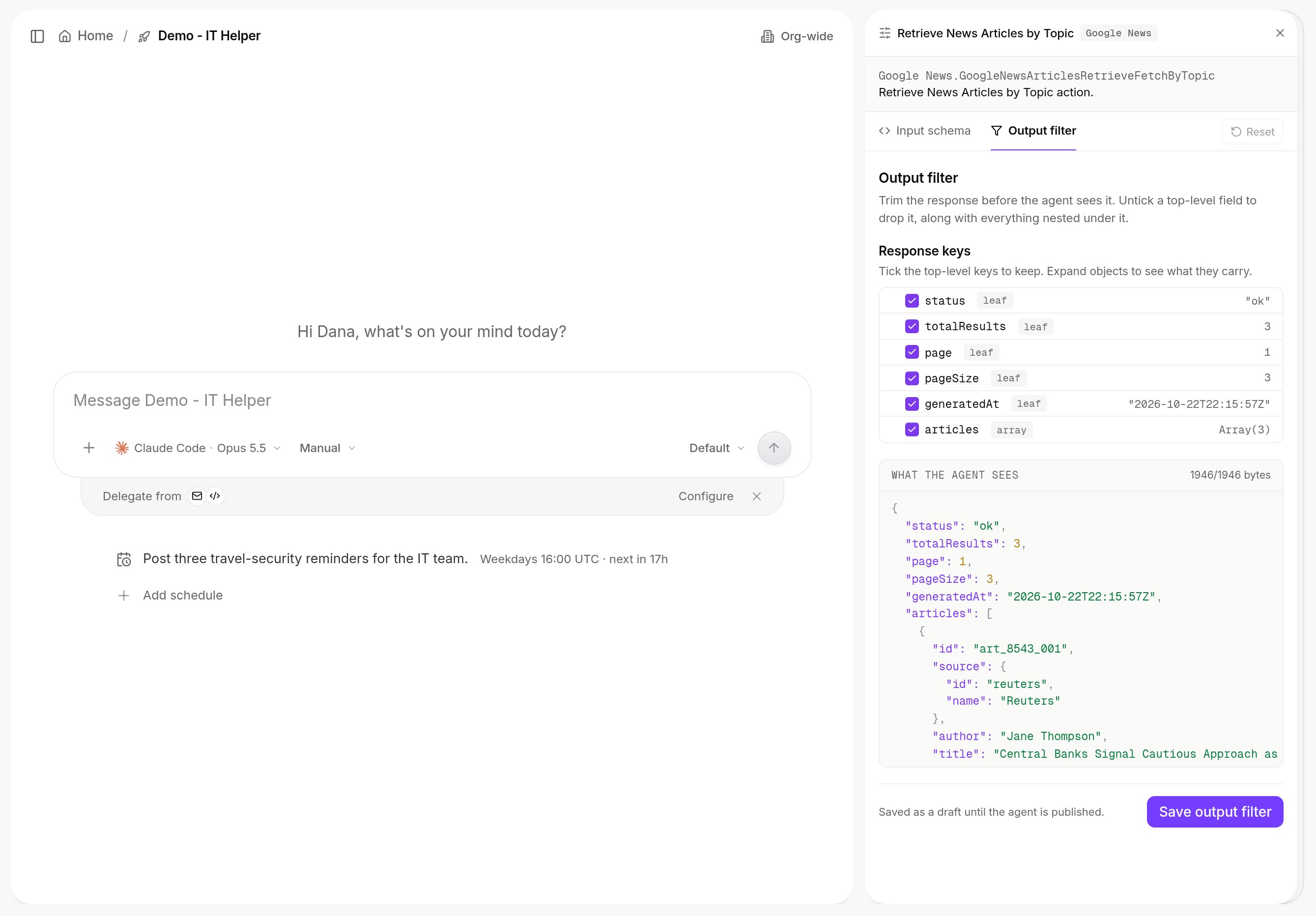Switch to the Input schema tab

924,131
